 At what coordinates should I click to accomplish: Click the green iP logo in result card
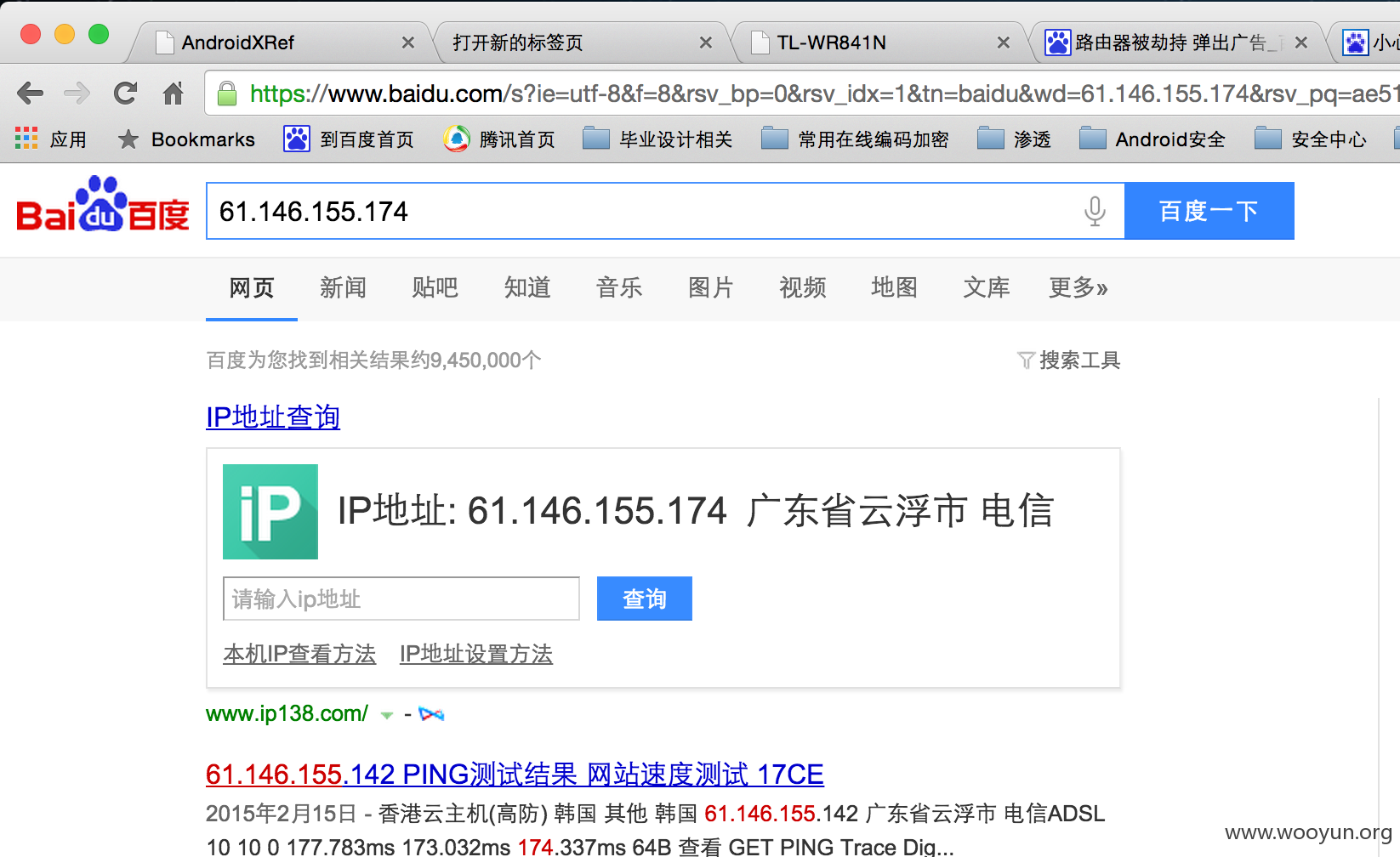point(270,512)
